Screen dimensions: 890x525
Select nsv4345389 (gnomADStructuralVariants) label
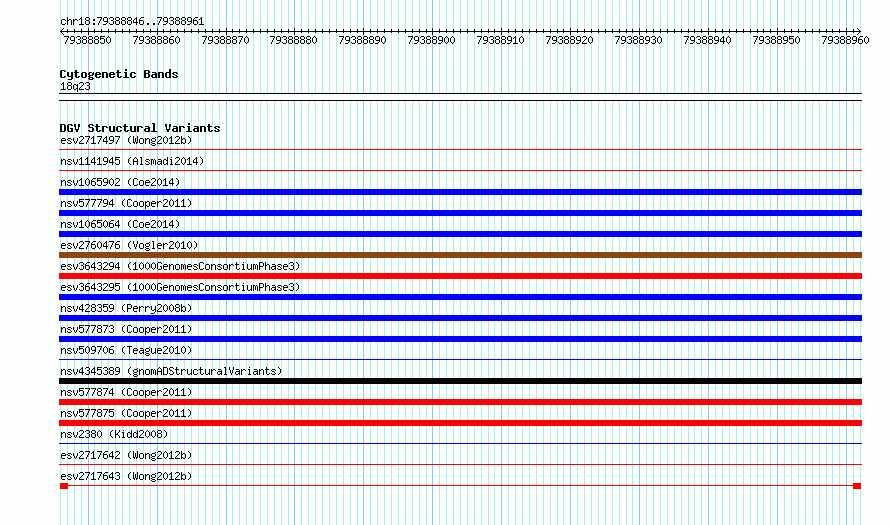tap(171, 371)
